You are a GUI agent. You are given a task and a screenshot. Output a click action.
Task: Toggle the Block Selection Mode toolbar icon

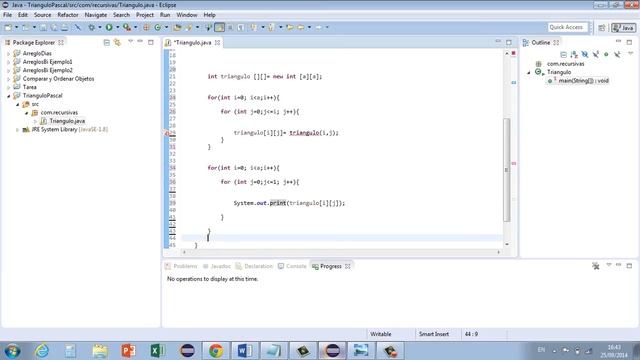230,27
